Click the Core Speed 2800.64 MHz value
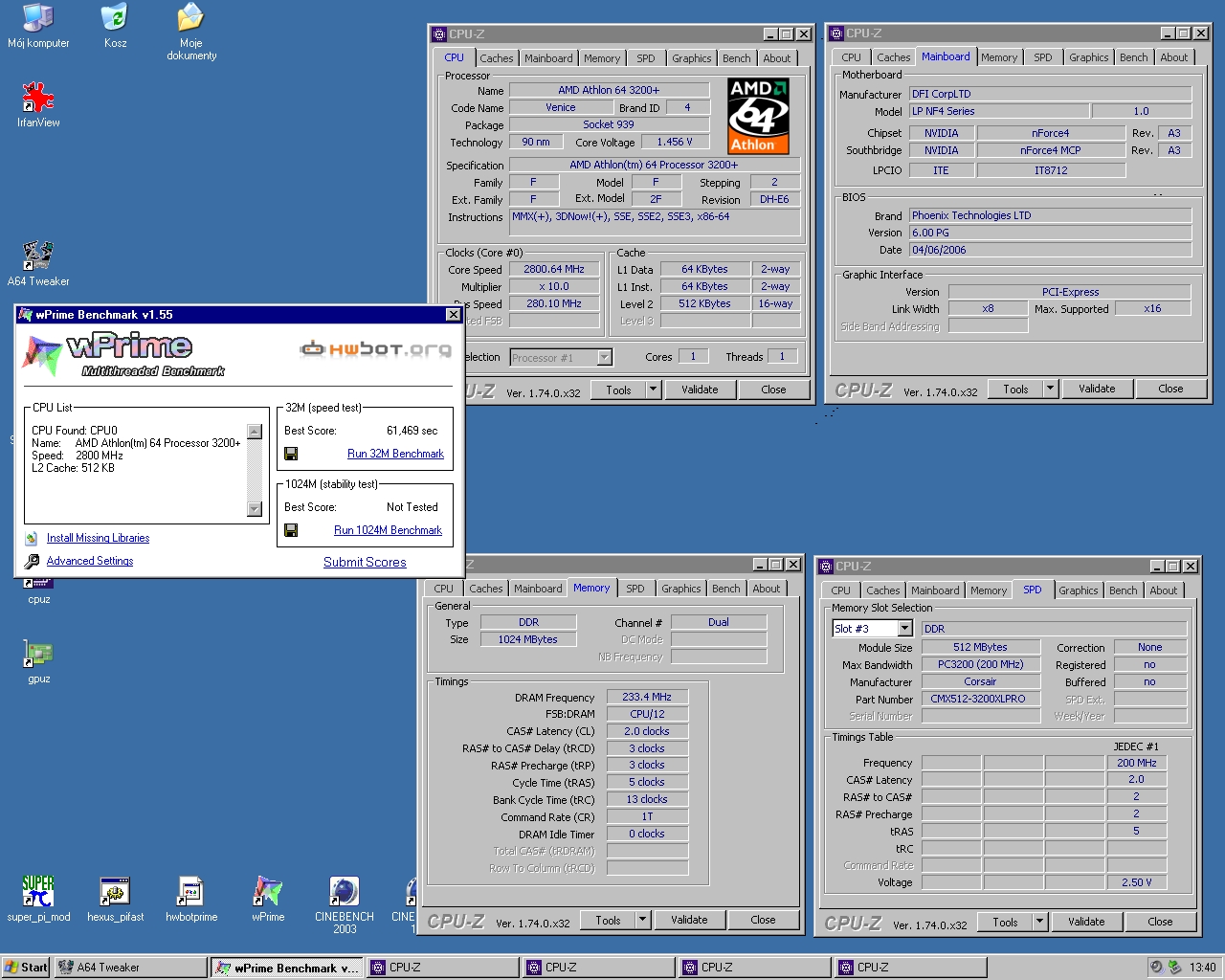This screenshot has height=980, width=1225. point(554,270)
